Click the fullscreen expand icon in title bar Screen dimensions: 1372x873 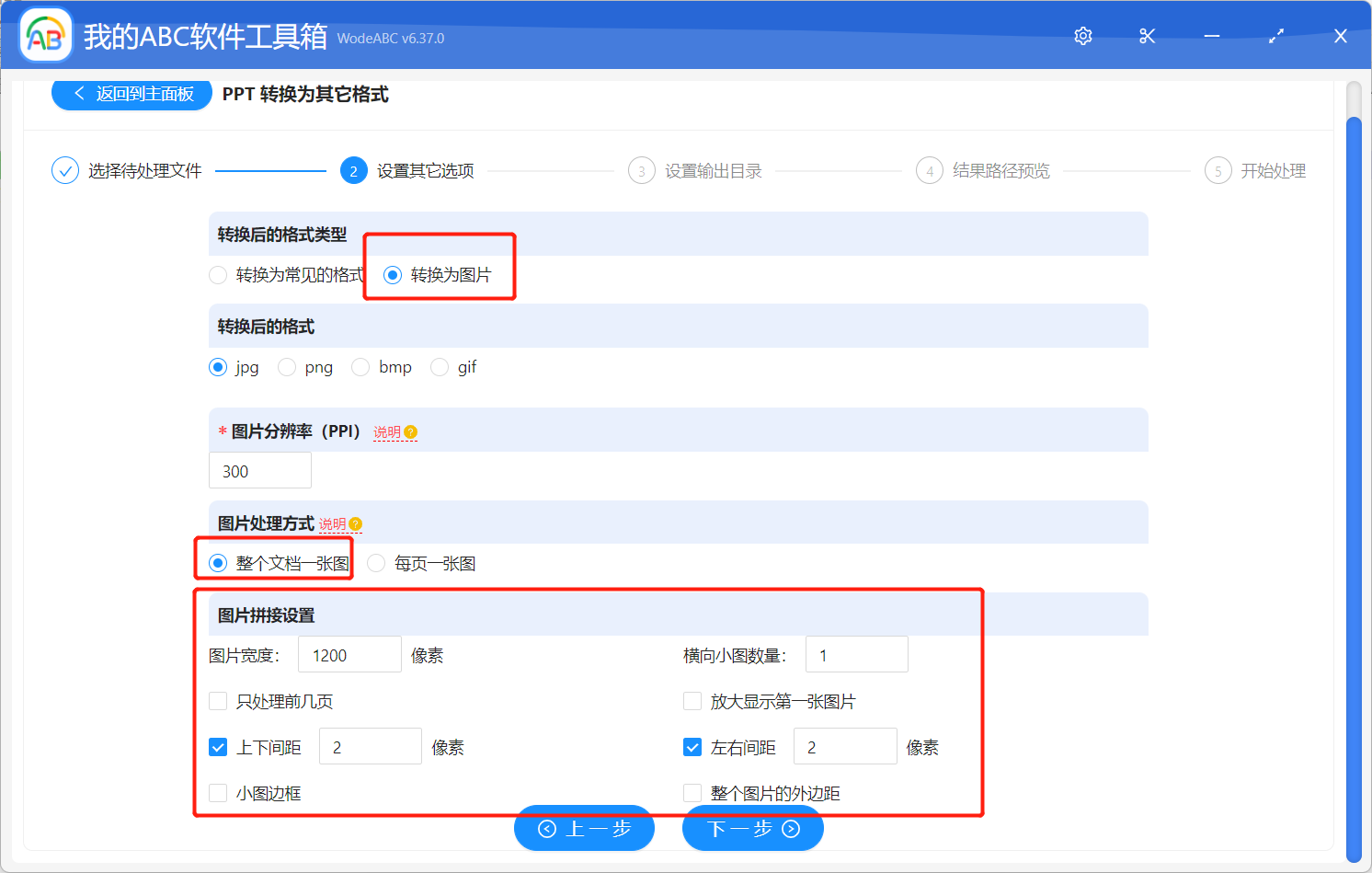[x=1276, y=35]
